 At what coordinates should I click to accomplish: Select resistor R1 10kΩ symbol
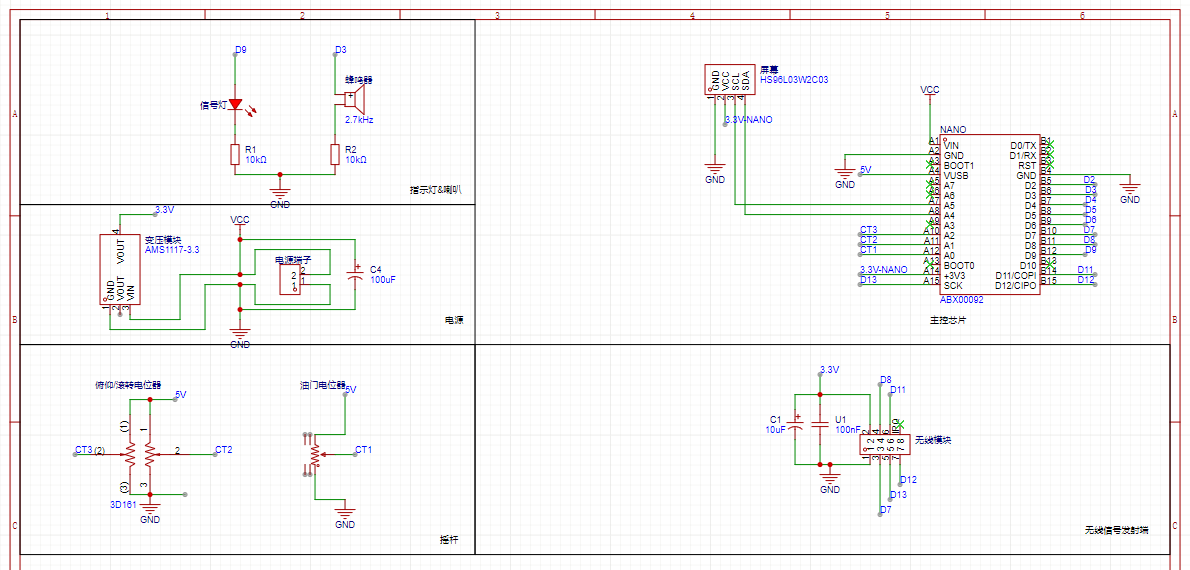[x=235, y=154]
